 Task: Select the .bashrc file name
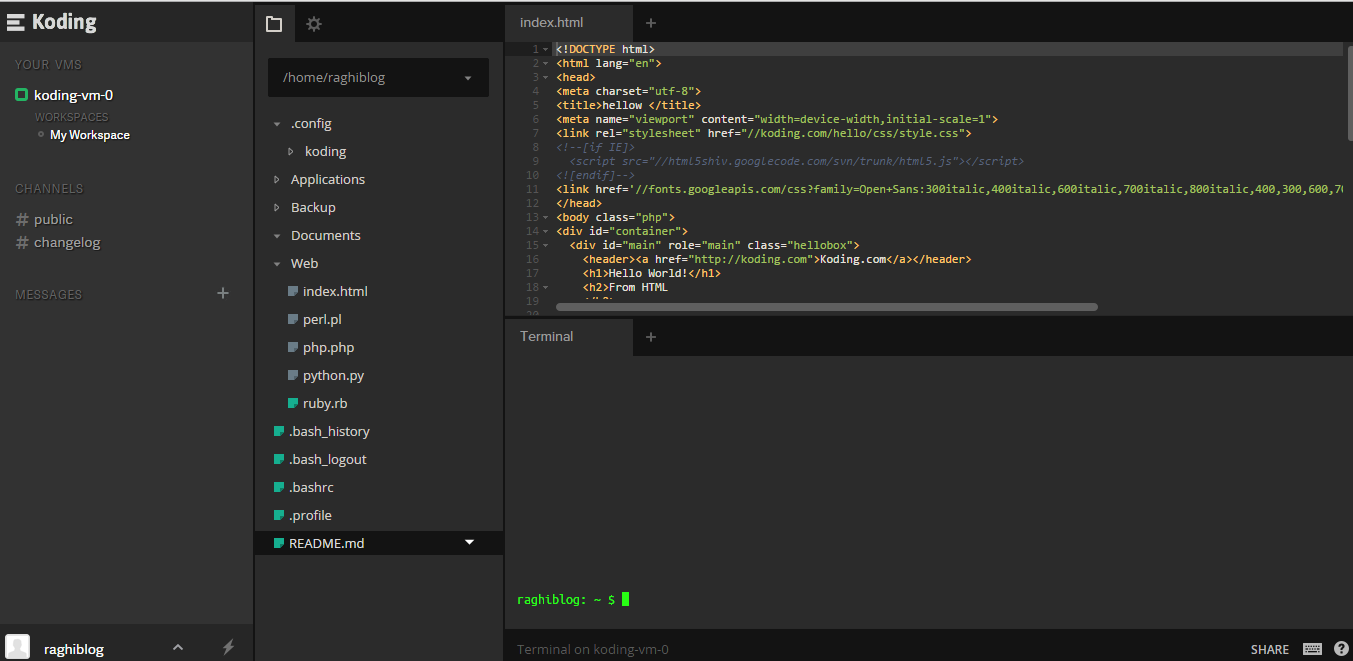click(x=311, y=488)
